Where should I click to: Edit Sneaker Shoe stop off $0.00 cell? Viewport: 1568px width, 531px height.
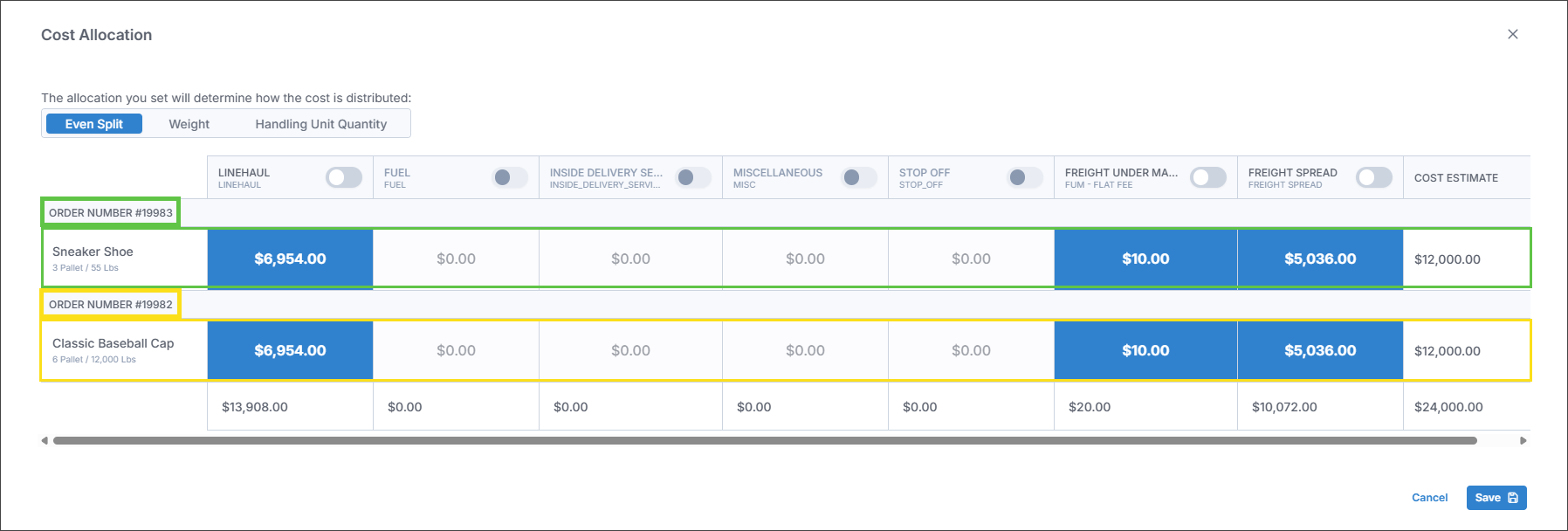pos(971,259)
